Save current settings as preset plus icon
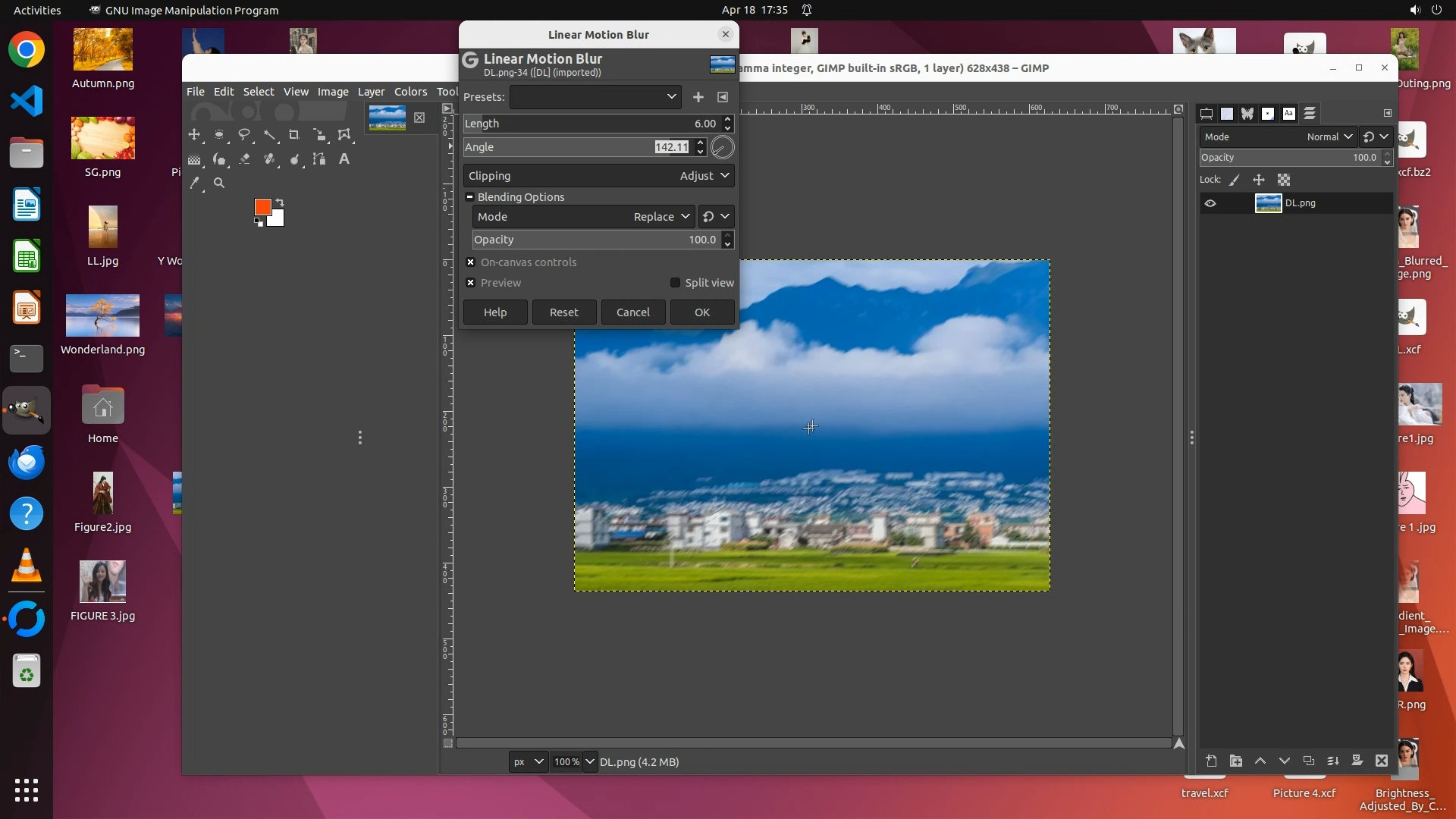1456x819 pixels. tap(698, 97)
